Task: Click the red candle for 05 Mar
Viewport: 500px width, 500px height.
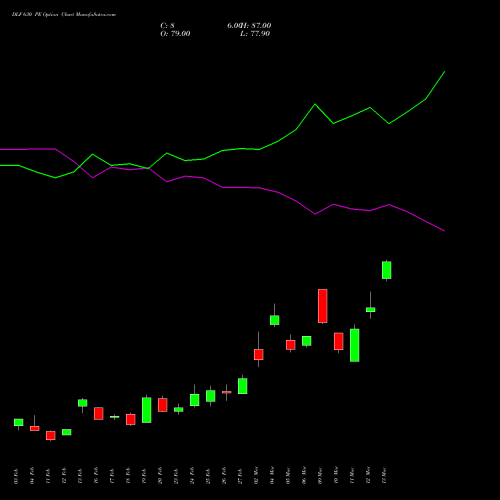Action: pyautogui.click(x=291, y=345)
